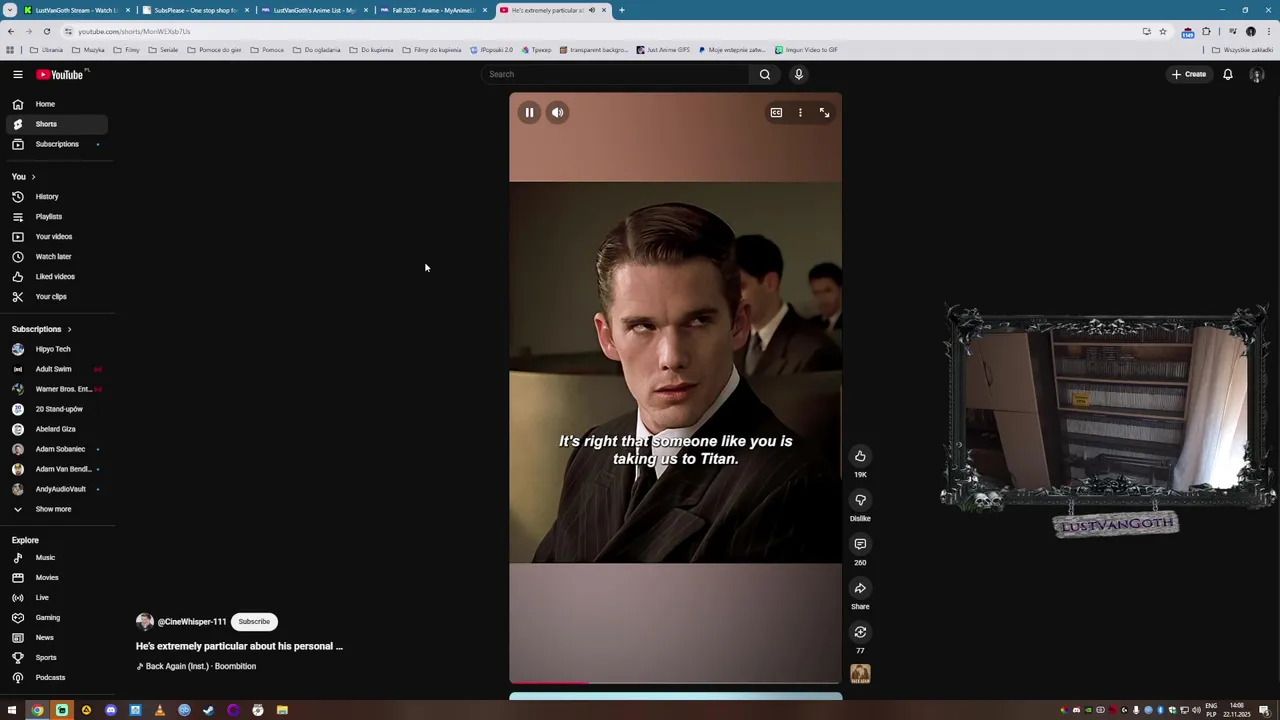Share this Short
1280x720 pixels.
(860, 588)
